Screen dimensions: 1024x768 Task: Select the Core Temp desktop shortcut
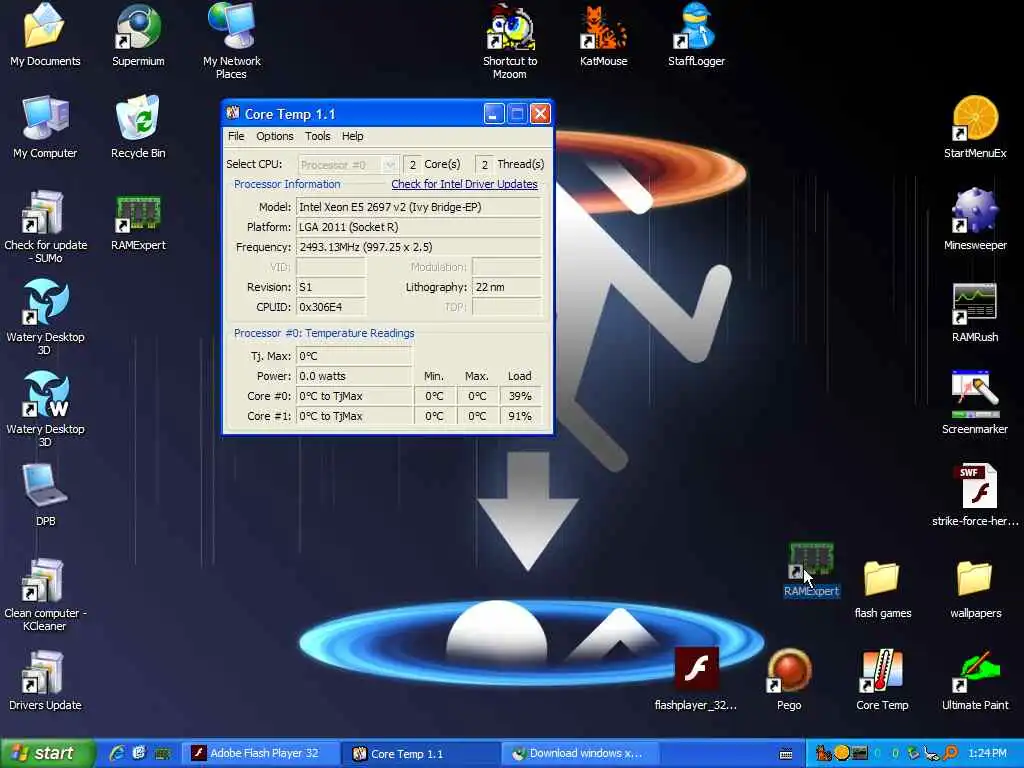(882, 679)
